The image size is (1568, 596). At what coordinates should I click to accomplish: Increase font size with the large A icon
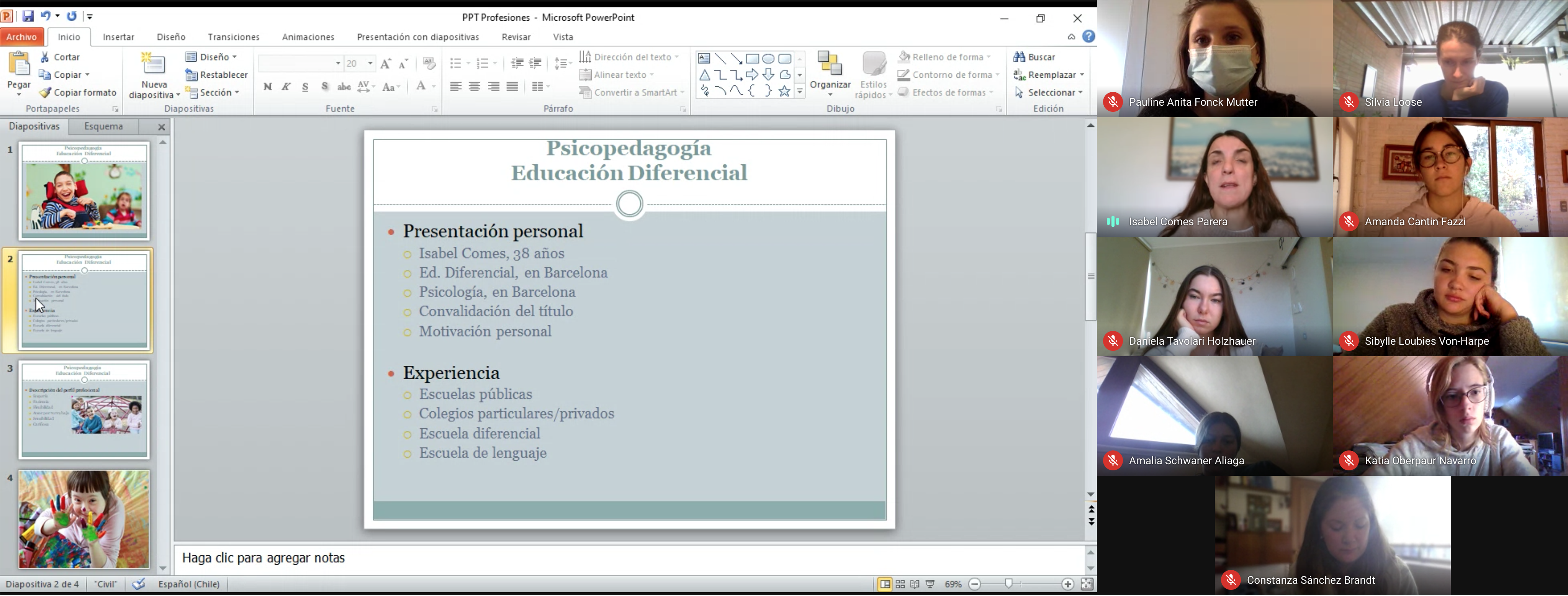point(385,64)
